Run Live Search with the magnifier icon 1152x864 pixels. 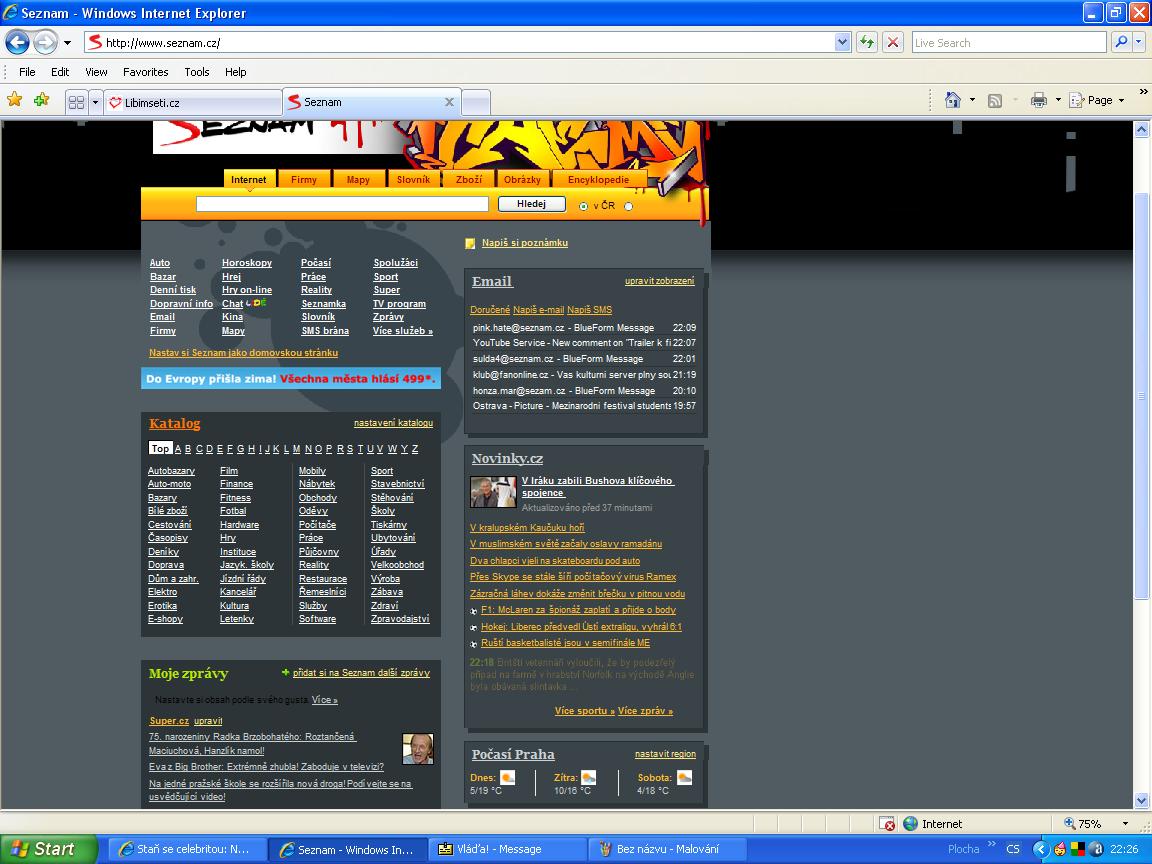pos(1120,43)
